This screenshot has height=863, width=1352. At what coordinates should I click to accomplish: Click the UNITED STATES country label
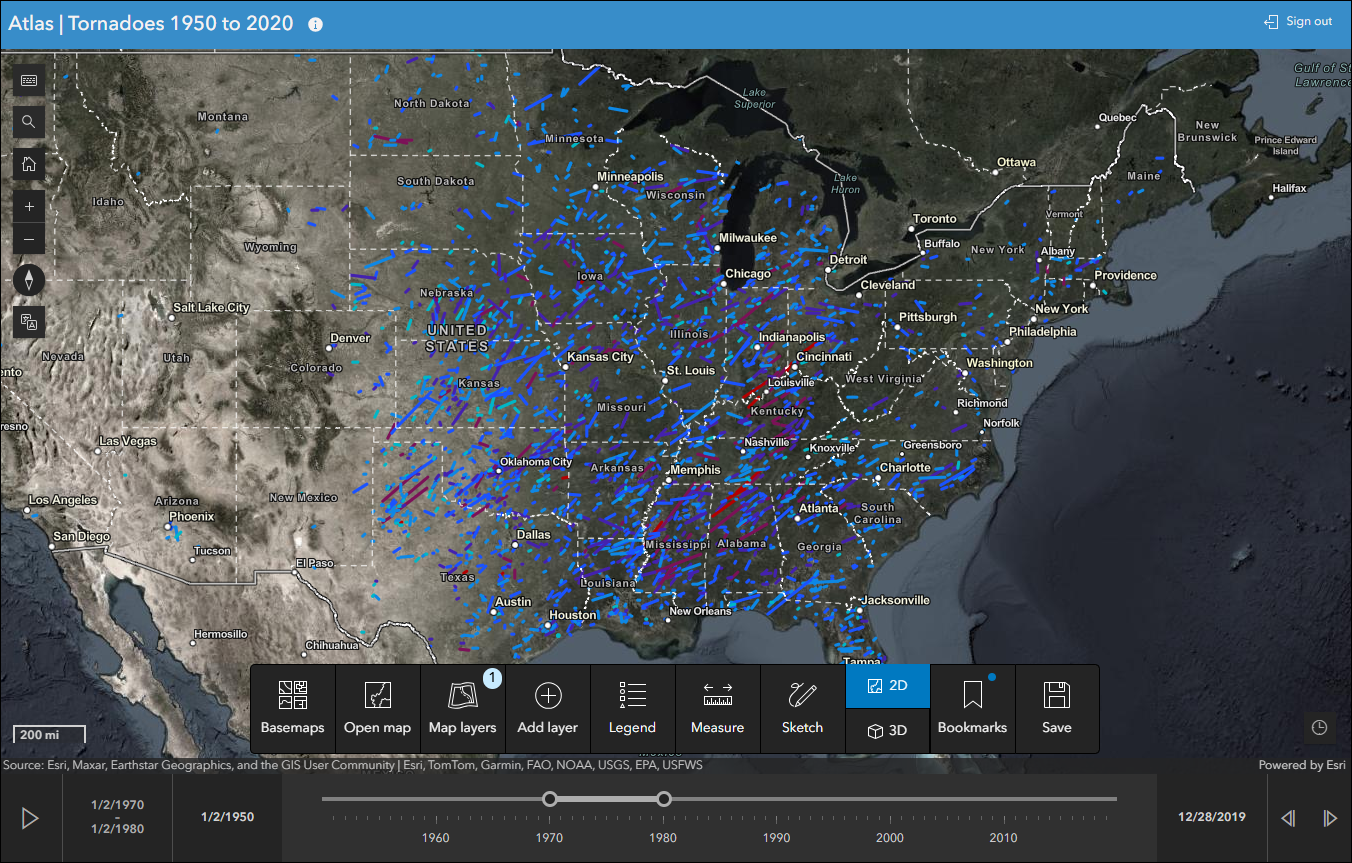click(x=457, y=338)
